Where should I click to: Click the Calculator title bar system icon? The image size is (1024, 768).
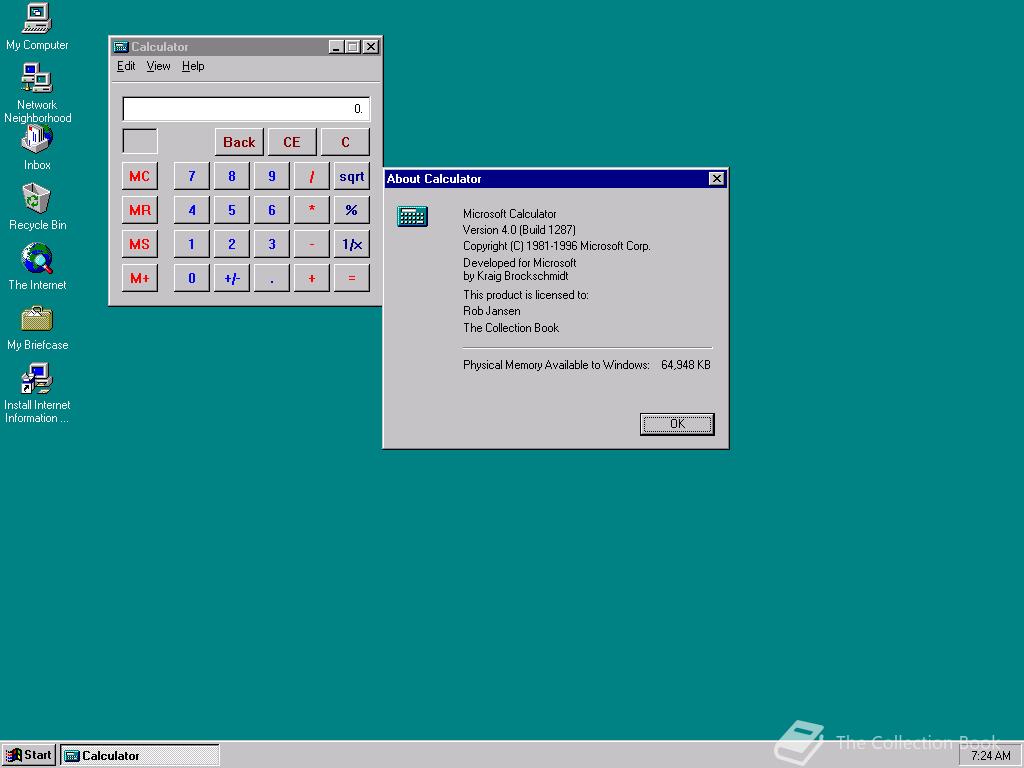pos(121,47)
